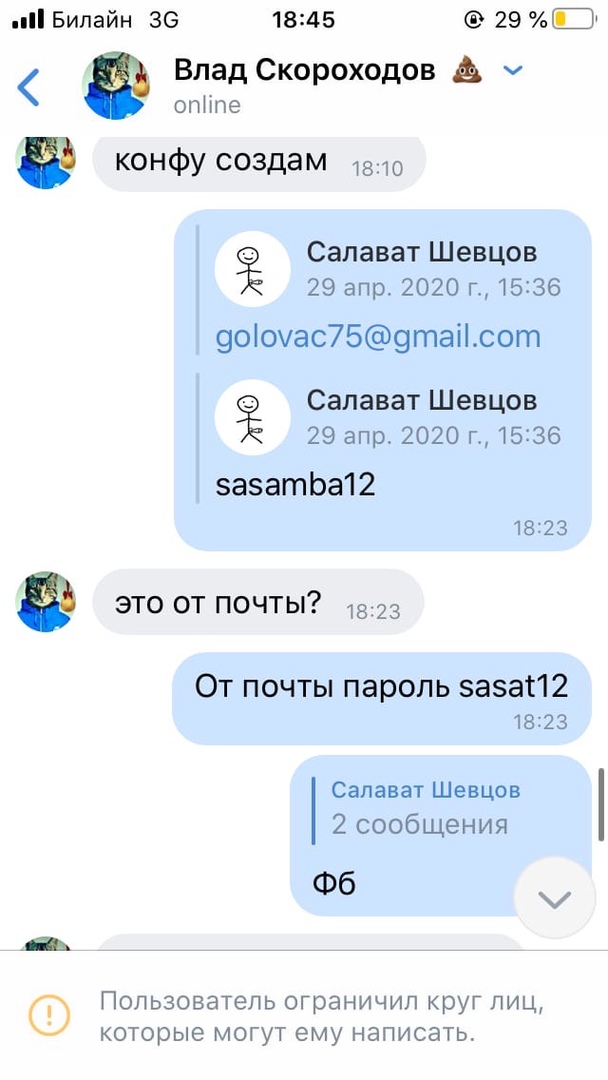Tap the "Фб" message bubble
Viewport: 608px width, 1080px height.
tap(441, 835)
